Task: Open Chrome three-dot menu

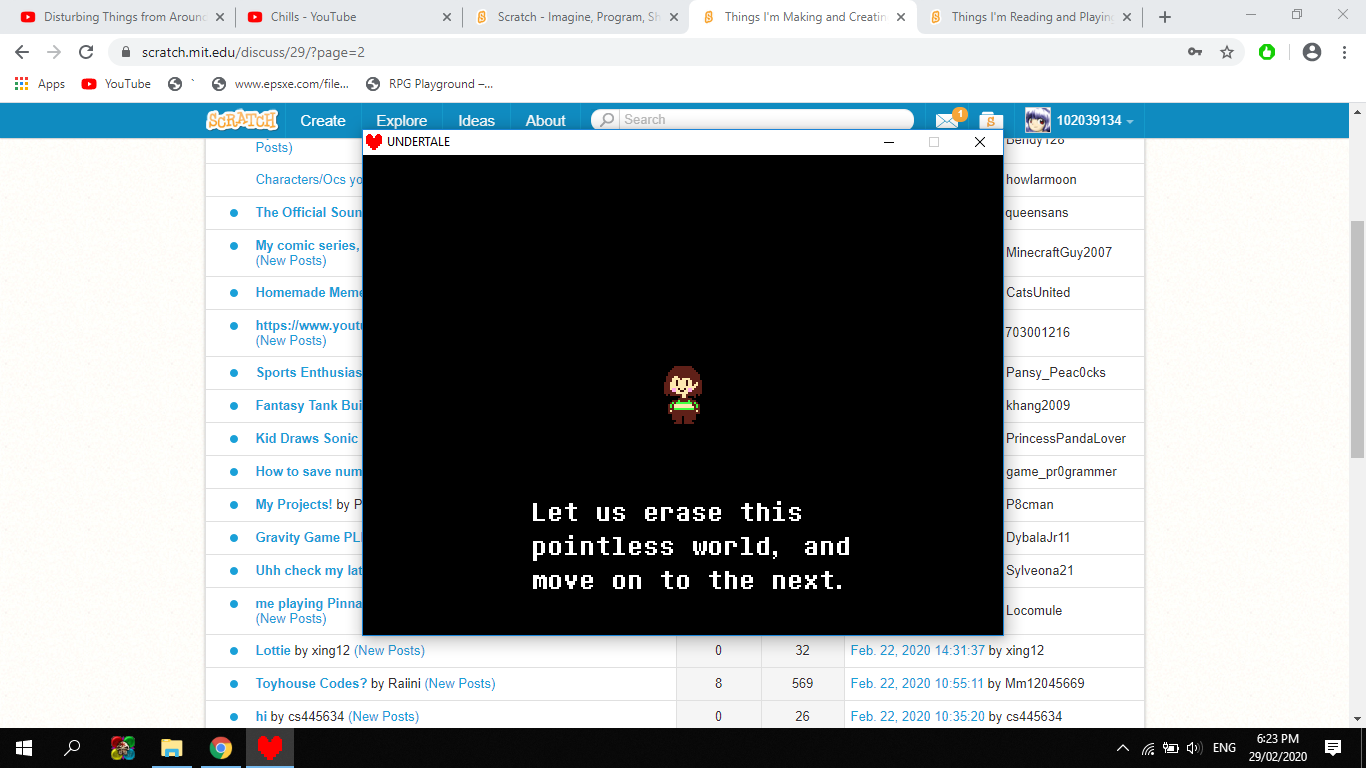Action: [1344, 52]
